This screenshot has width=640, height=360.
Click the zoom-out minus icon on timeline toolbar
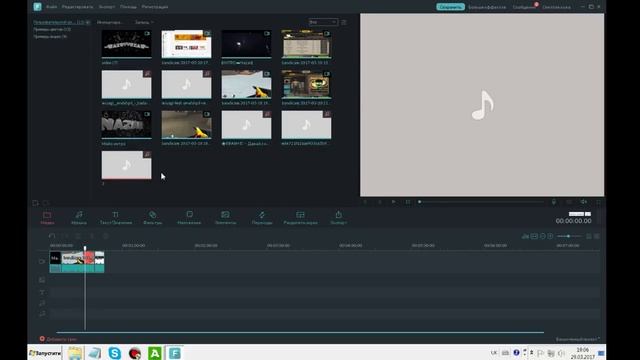(542, 236)
